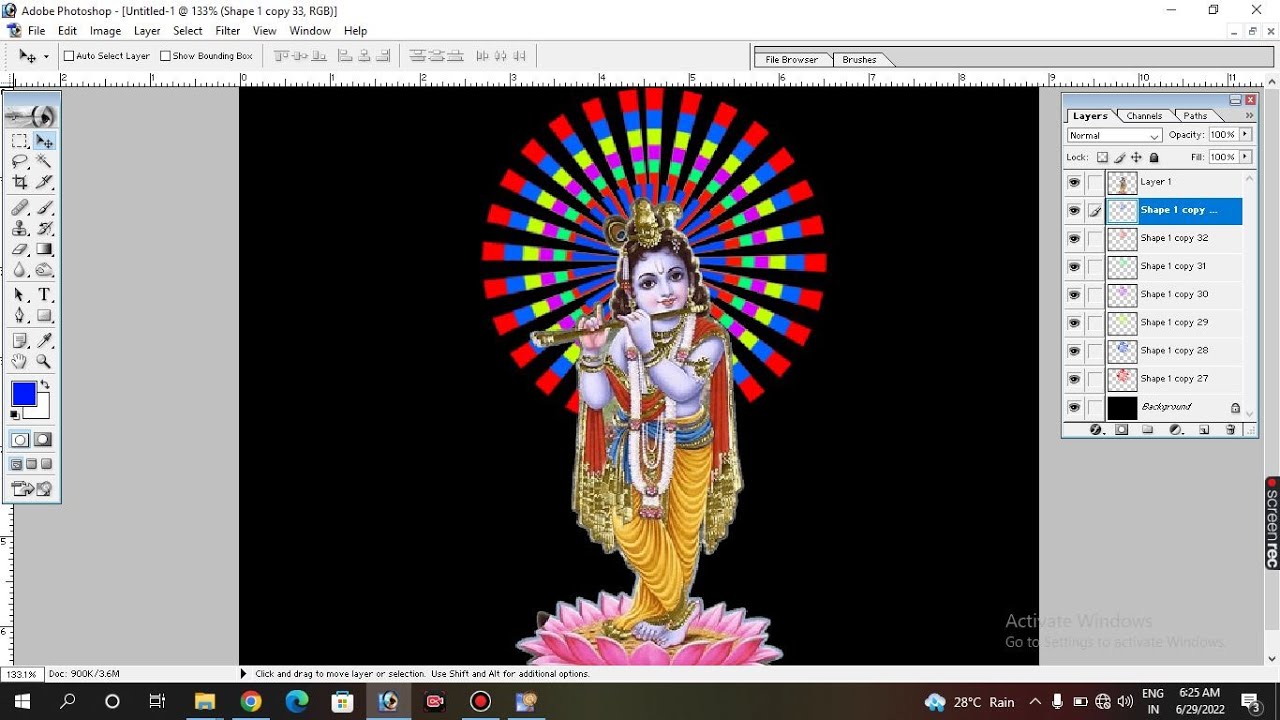Select the Shape 1 copy 29 layer
Image resolution: width=1280 pixels, height=720 pixels.
(1175, 323)
